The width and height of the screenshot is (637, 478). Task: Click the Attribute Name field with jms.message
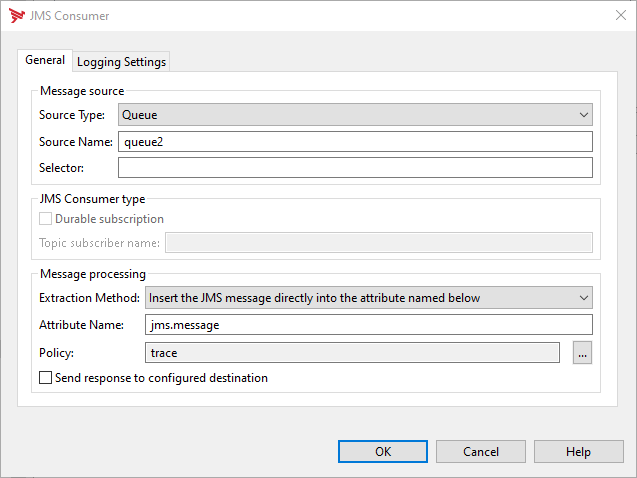click(x=369, y=325)
